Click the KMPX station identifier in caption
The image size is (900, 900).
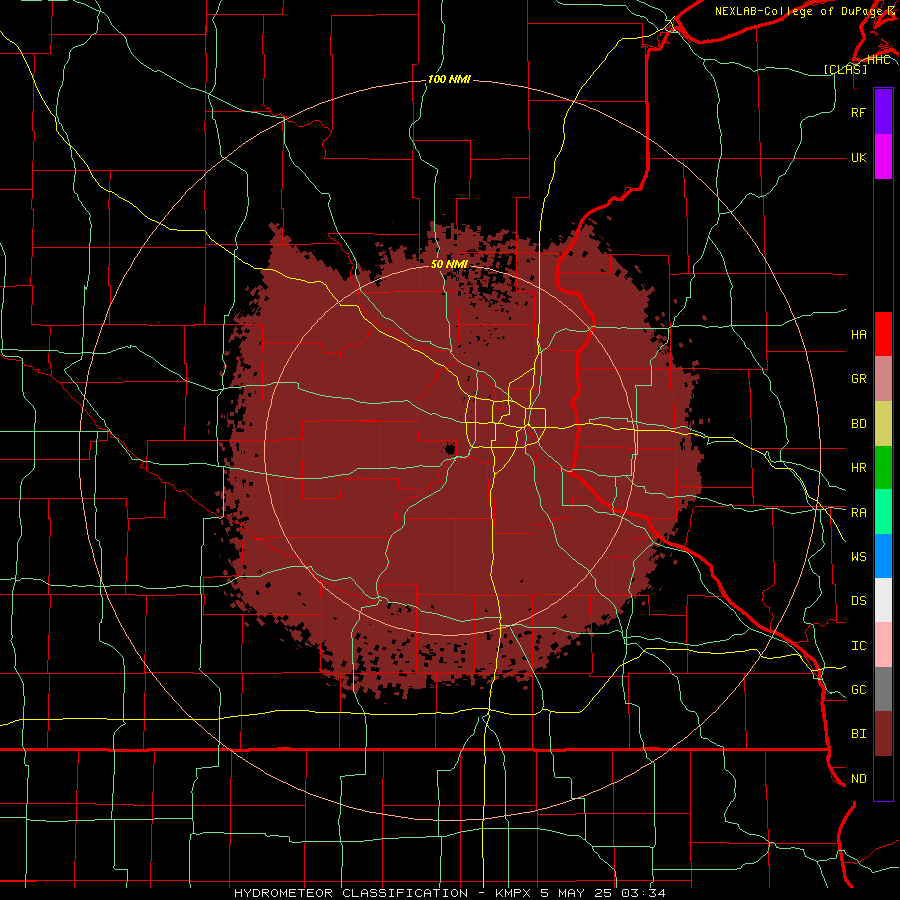pyautogui.click(x=511, y=893)
